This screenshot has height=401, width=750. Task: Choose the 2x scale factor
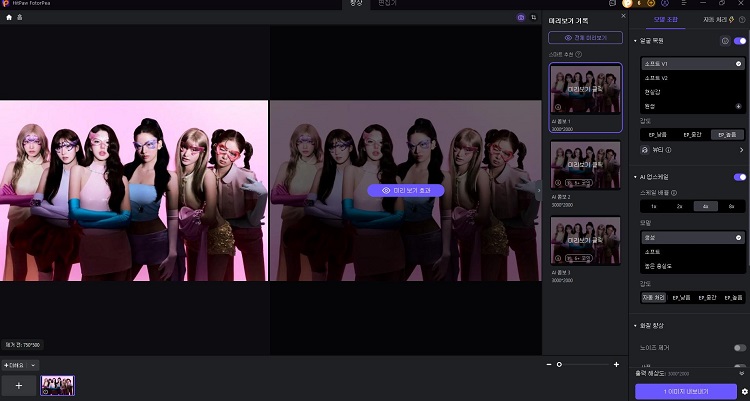coord(679,206)
